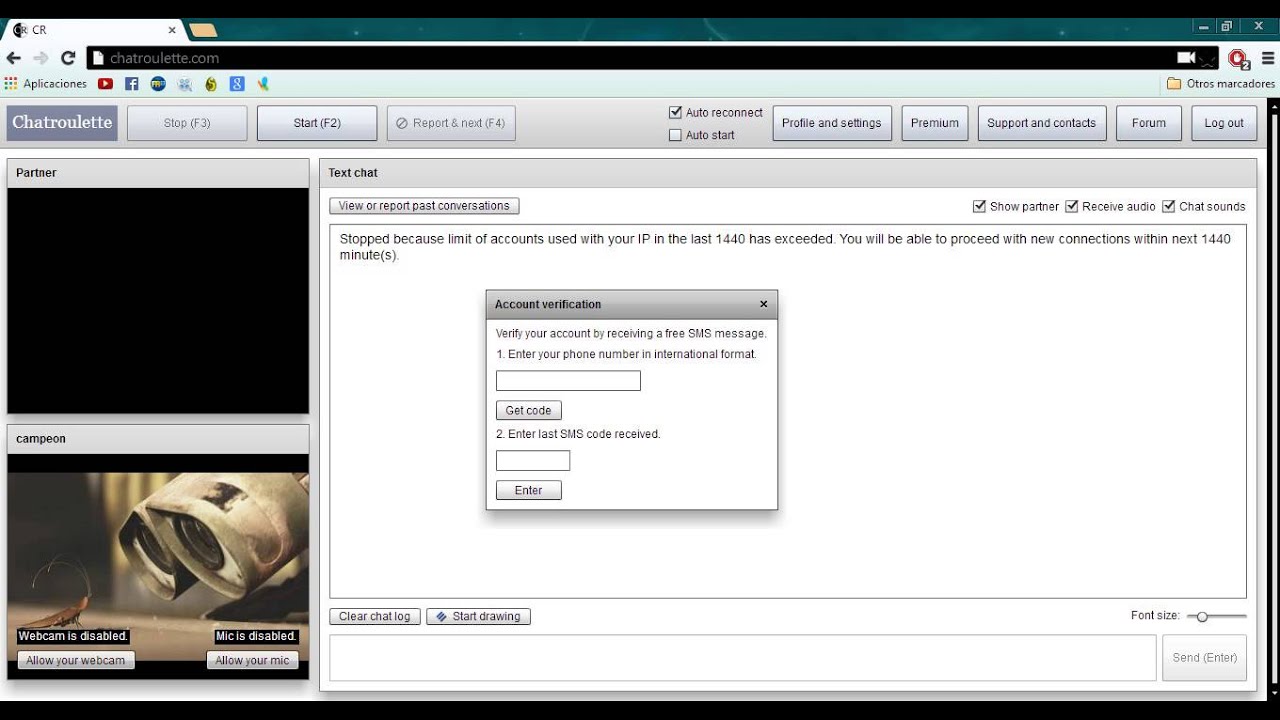1280x720 pixels.
Task: Adjust the Font size slider
Action: [1216, 616]
